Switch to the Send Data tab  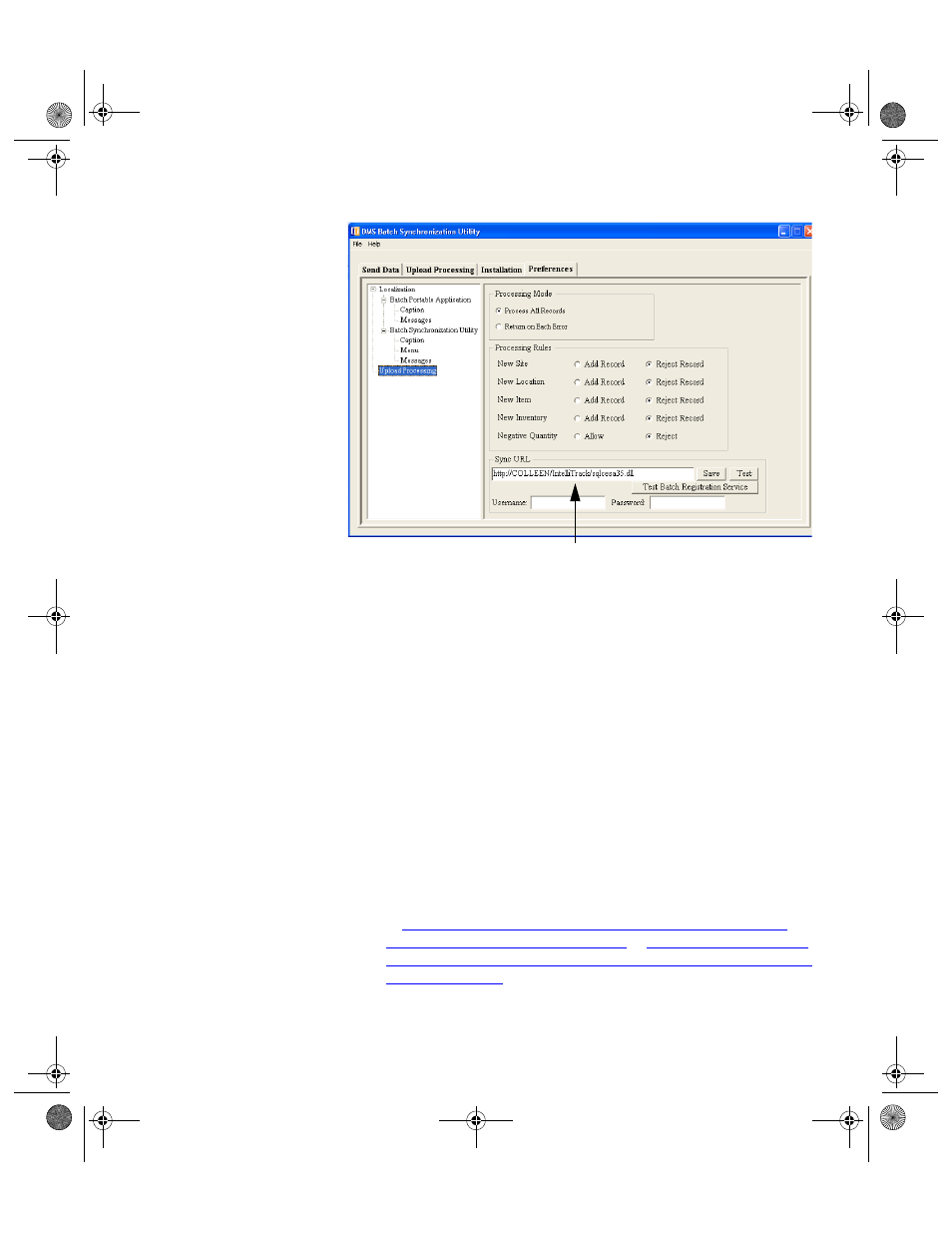[380, 270]
